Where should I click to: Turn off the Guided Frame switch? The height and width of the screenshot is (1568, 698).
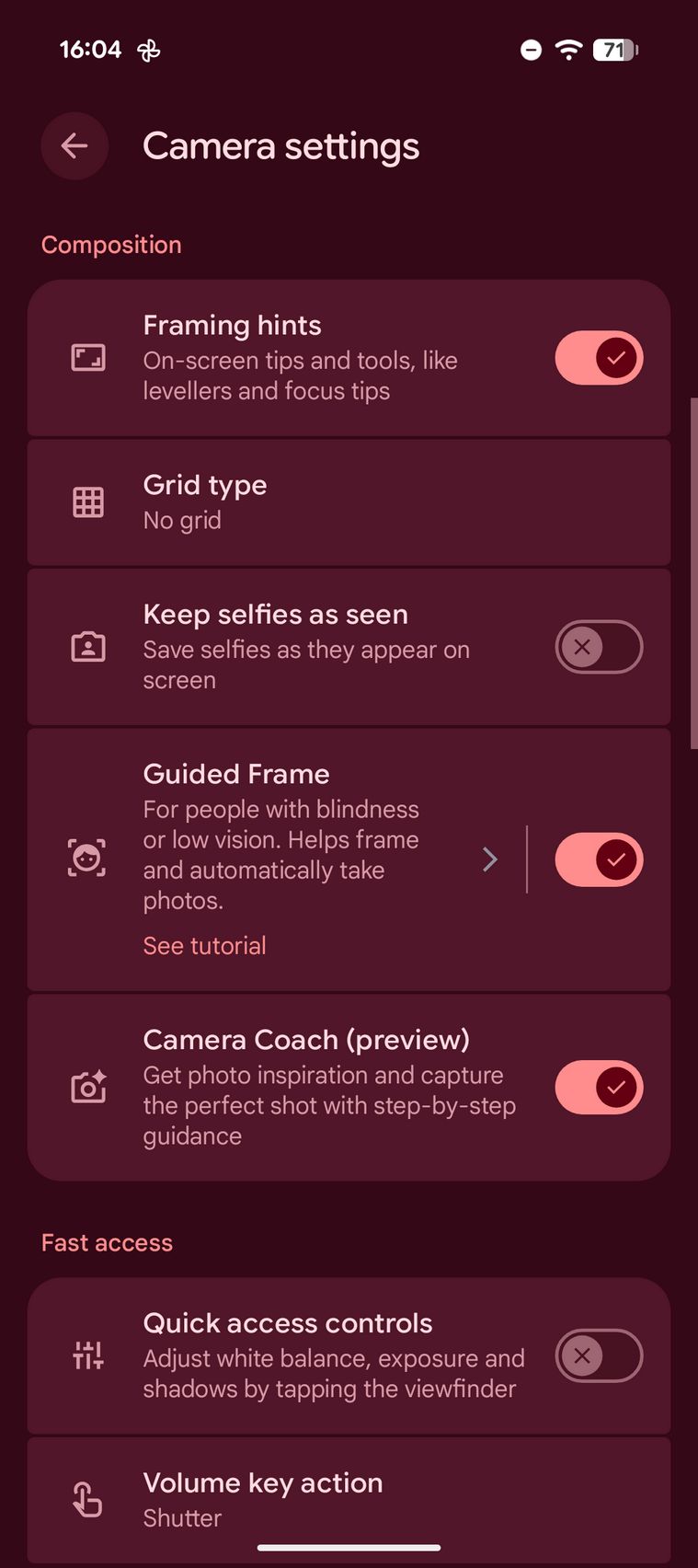point(599,859)
